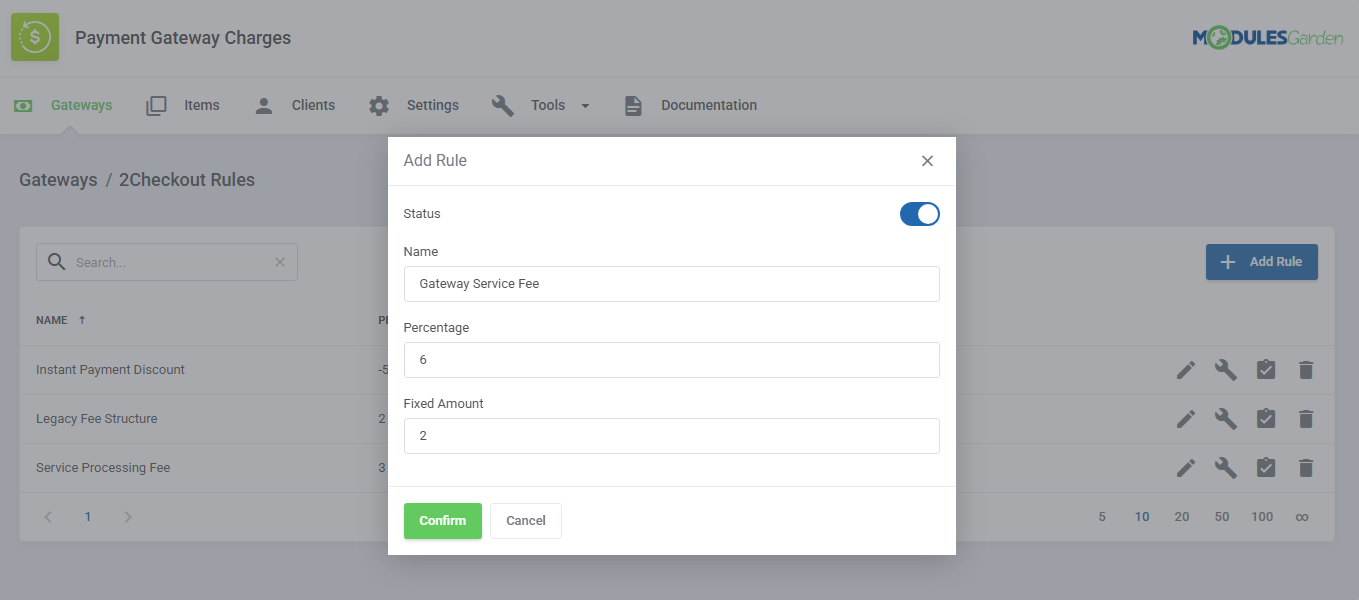Viewport: 1359px width, 600px height.
Task: Delete the Legacy Fee Structure rule
Action: coord(1306,418)
